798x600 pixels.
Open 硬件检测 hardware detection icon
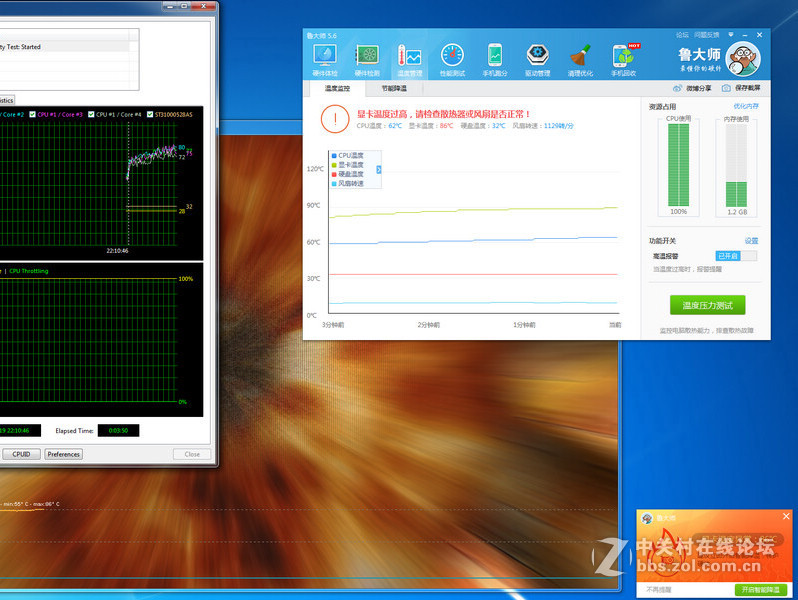pyautogui.click(x=368, y=58)
